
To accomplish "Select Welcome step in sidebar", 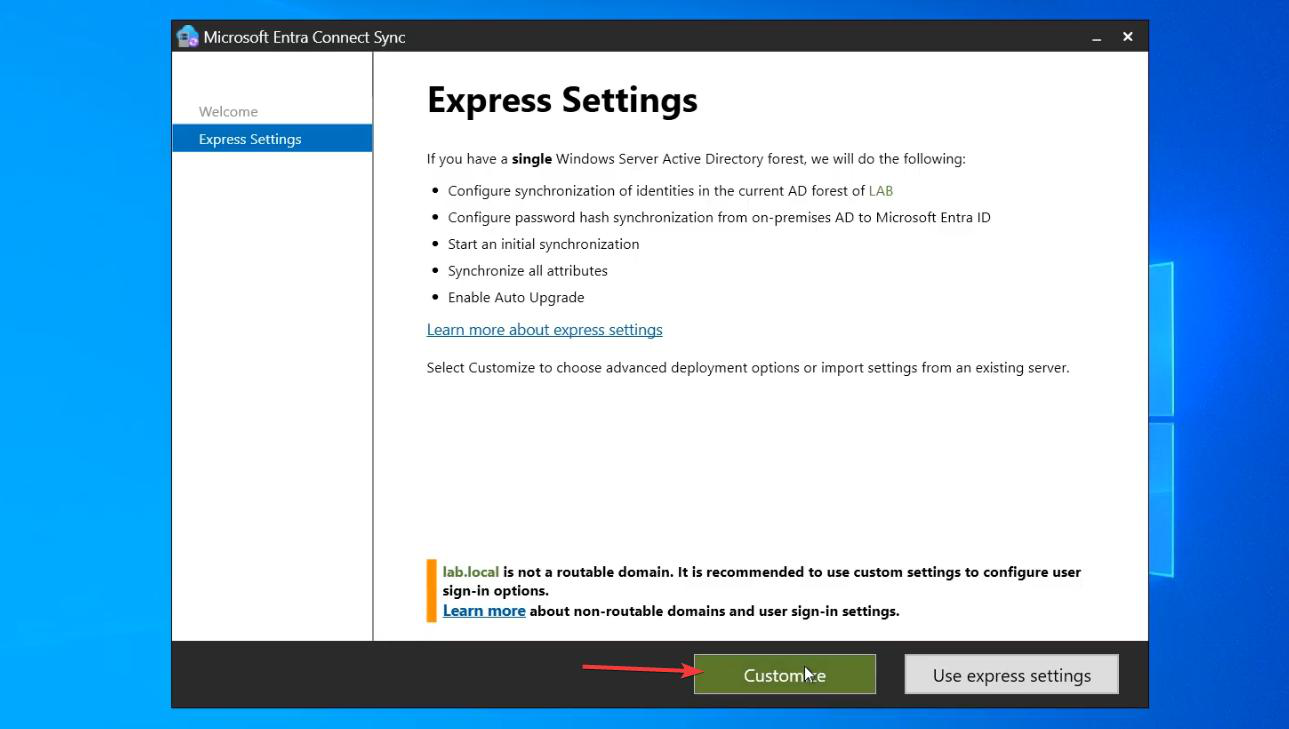I will point(228,112).
